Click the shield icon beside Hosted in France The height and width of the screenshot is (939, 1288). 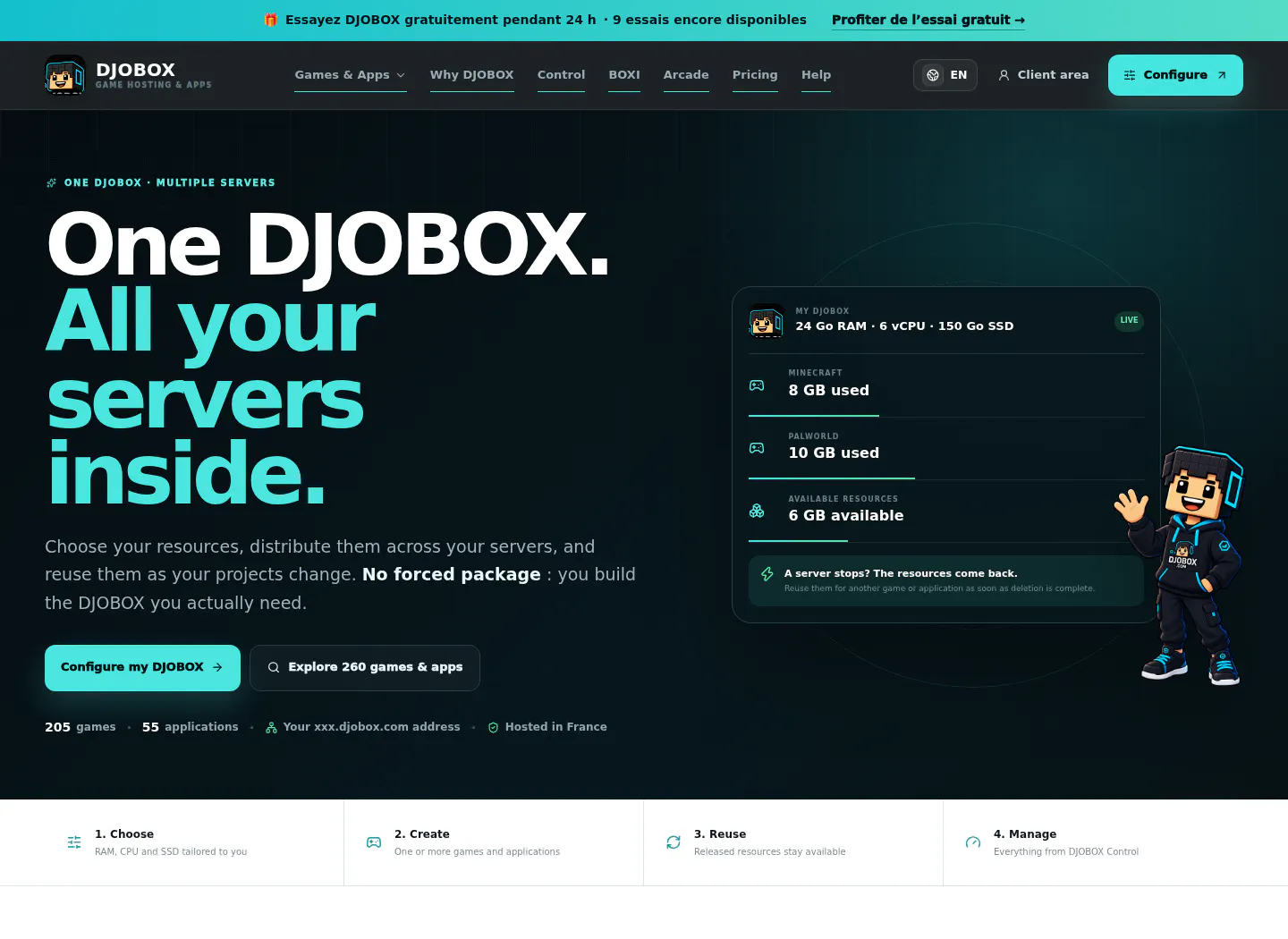(x=493, y=727)
